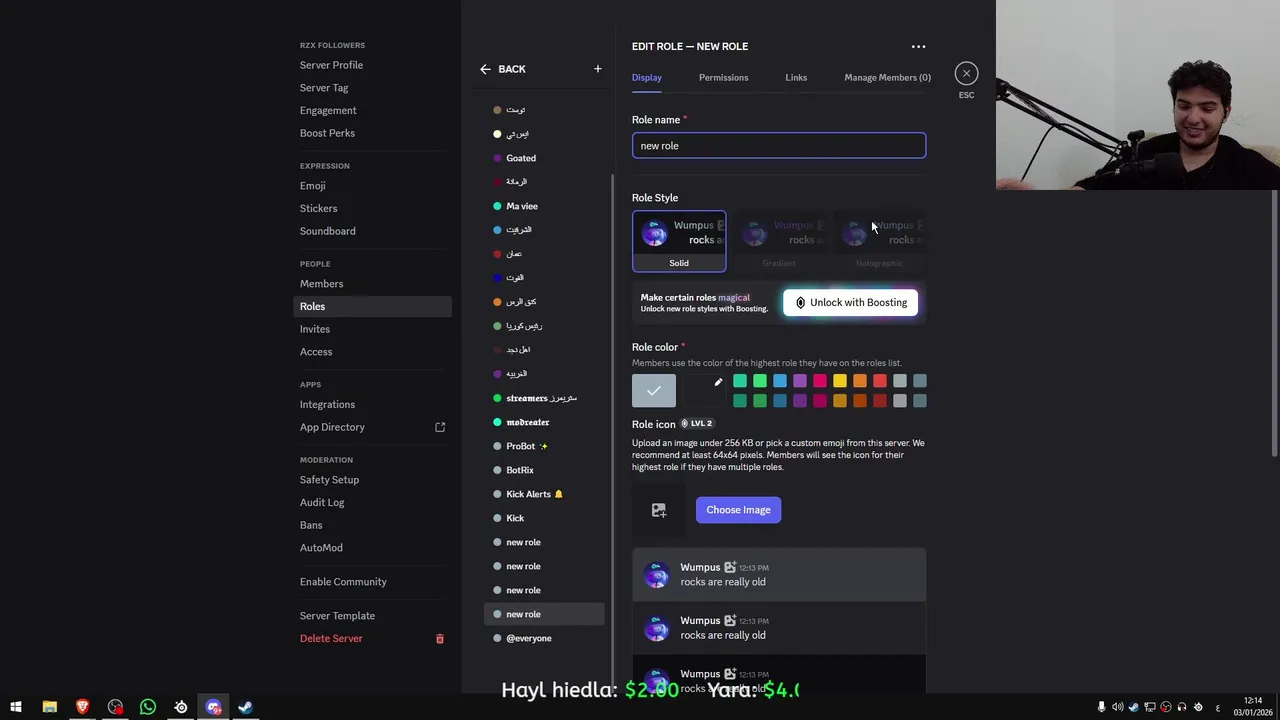Open WhatsApp from the taskbar
Viewport: 1280px width, 720px height.
click(148, 707)
